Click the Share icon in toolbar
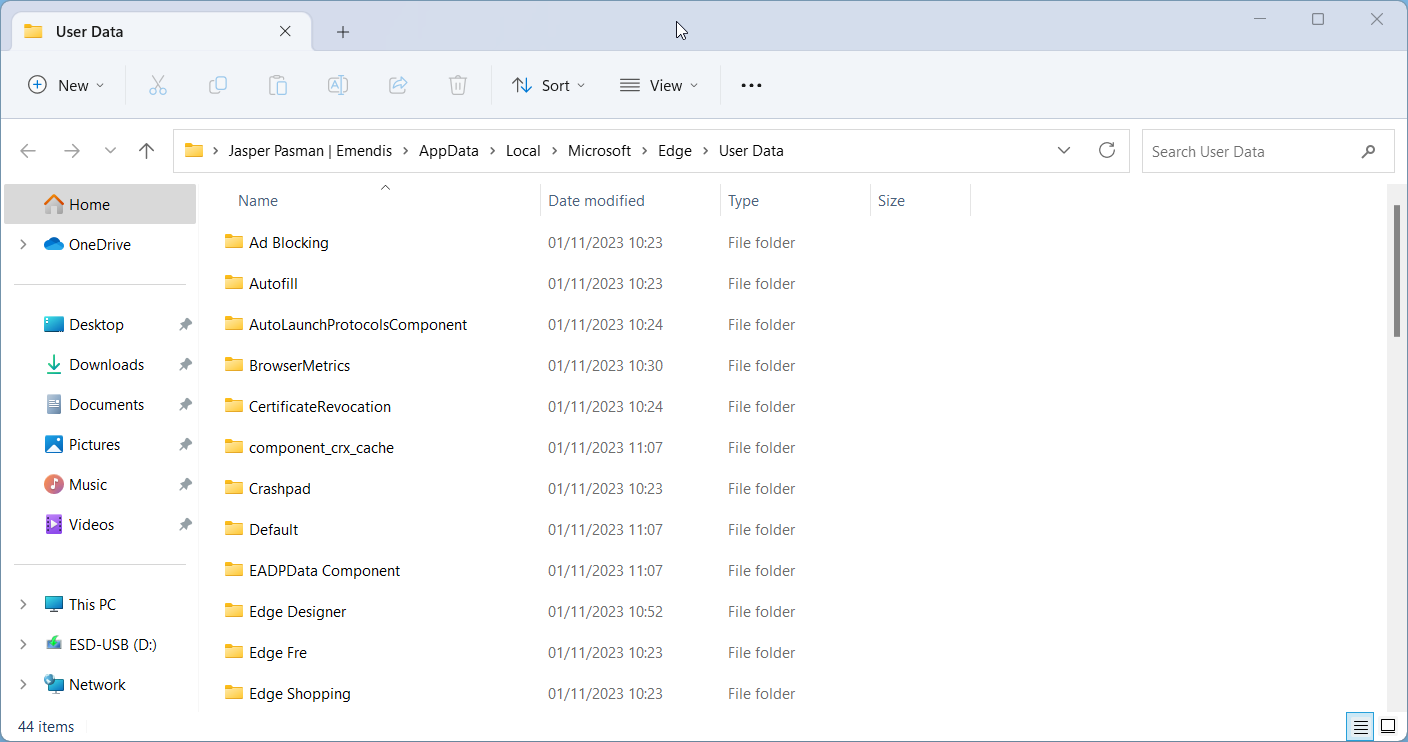The height and width of the screenshot is (742, 1408). click(398, 86)
